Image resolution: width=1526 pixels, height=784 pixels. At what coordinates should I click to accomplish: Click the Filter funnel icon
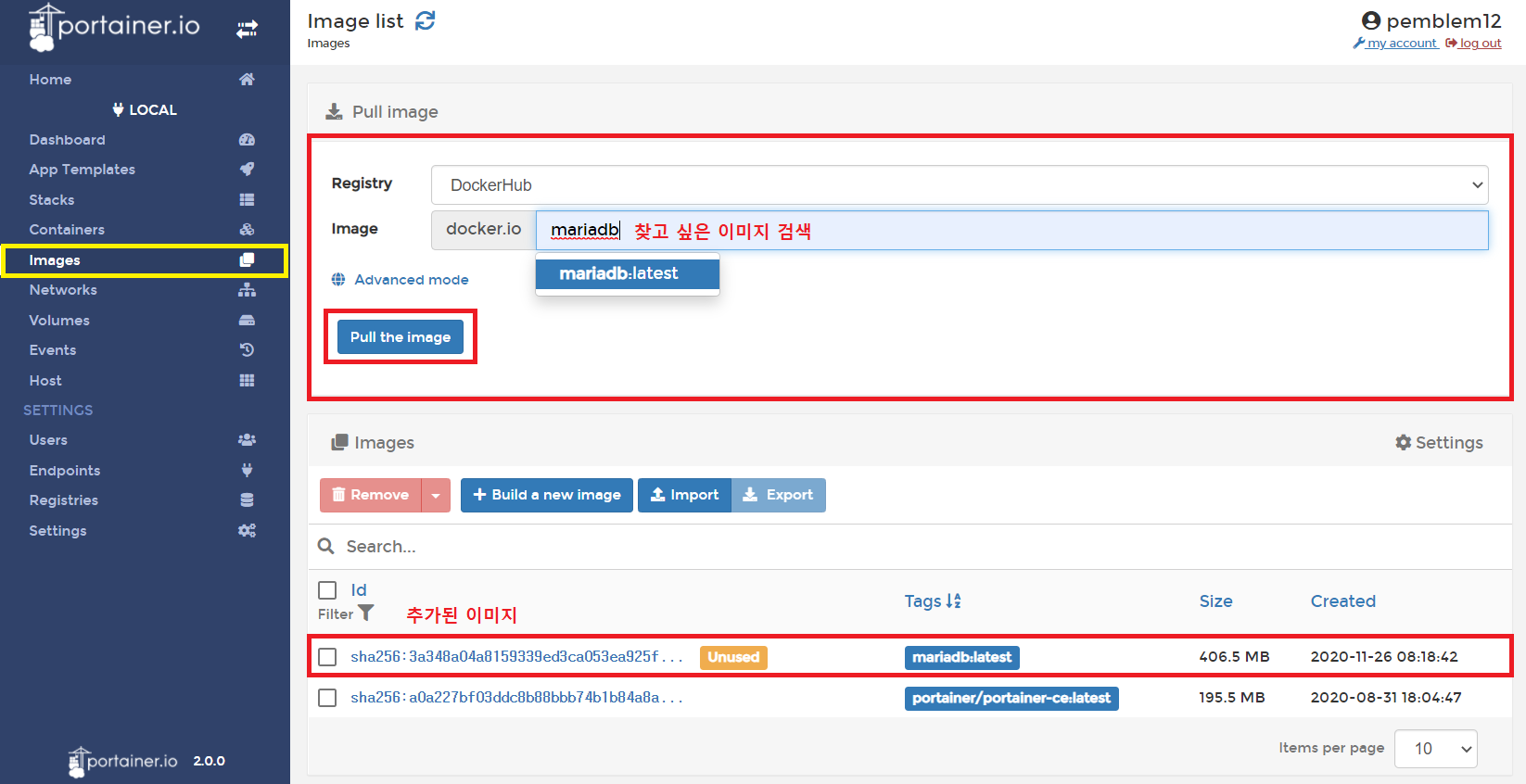(366, 613)
